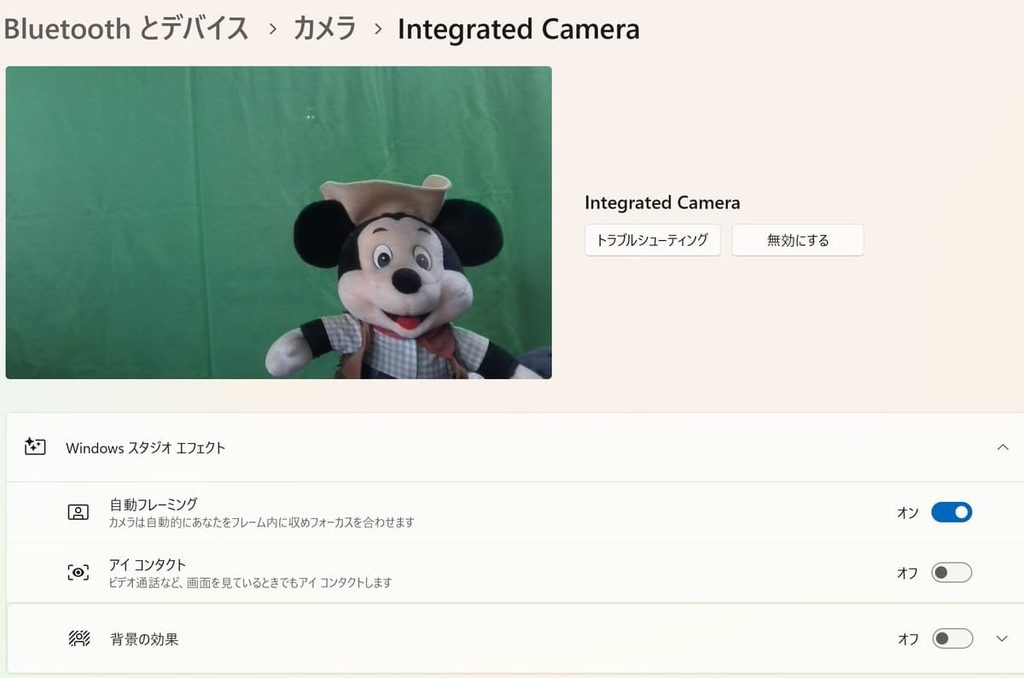Click the アイ コンタクト label
This screenshot has width=1024, height=678.
(148, 564)
